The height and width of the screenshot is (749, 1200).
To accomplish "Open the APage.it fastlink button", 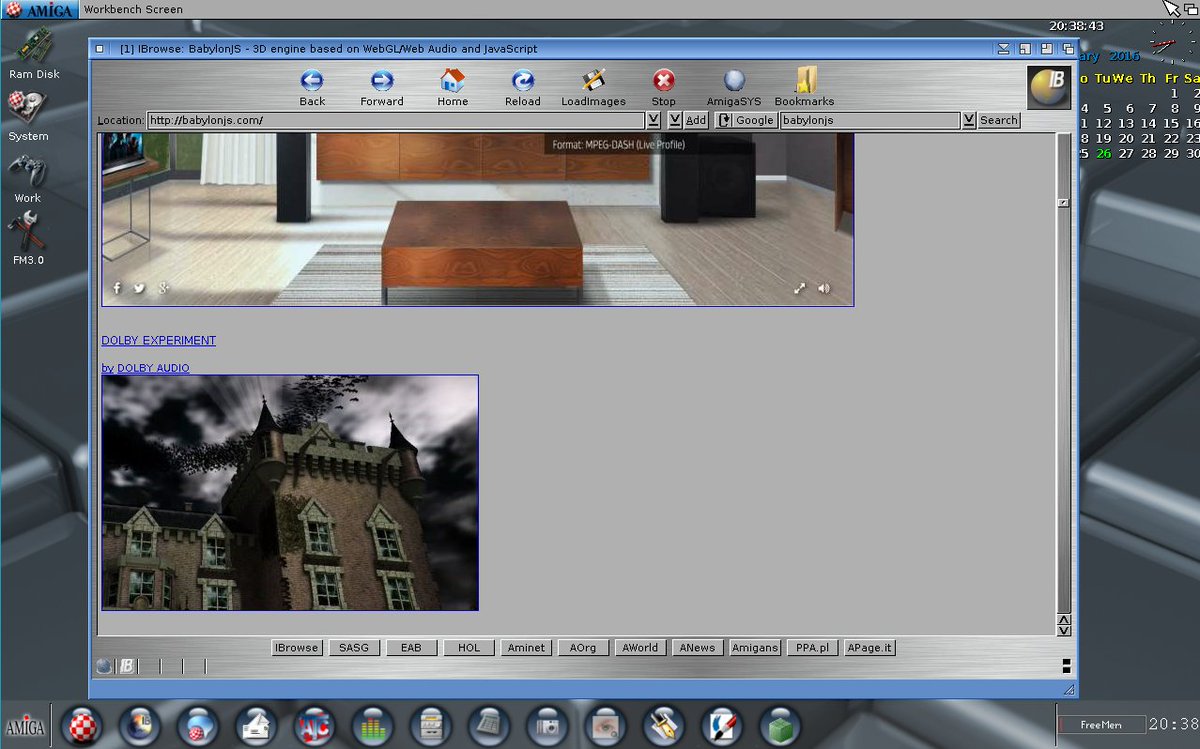I will [870, 648].
